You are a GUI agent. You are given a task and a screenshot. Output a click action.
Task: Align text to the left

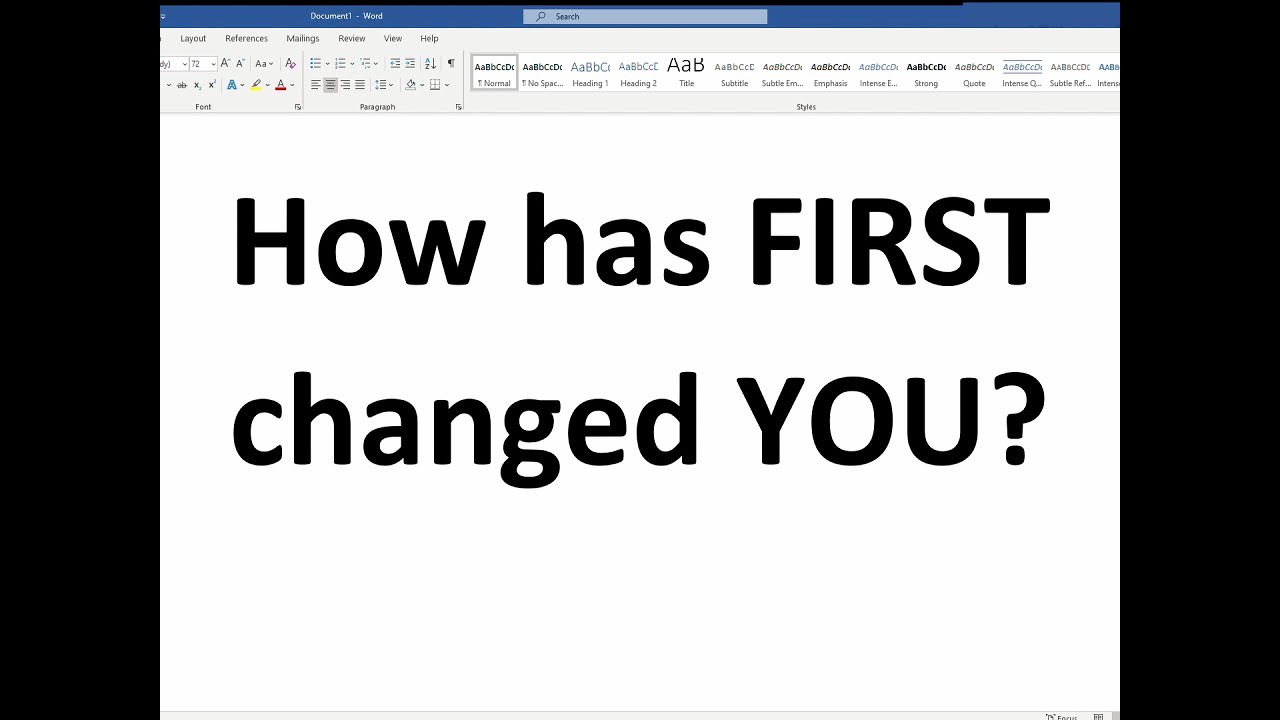[315, 85]
